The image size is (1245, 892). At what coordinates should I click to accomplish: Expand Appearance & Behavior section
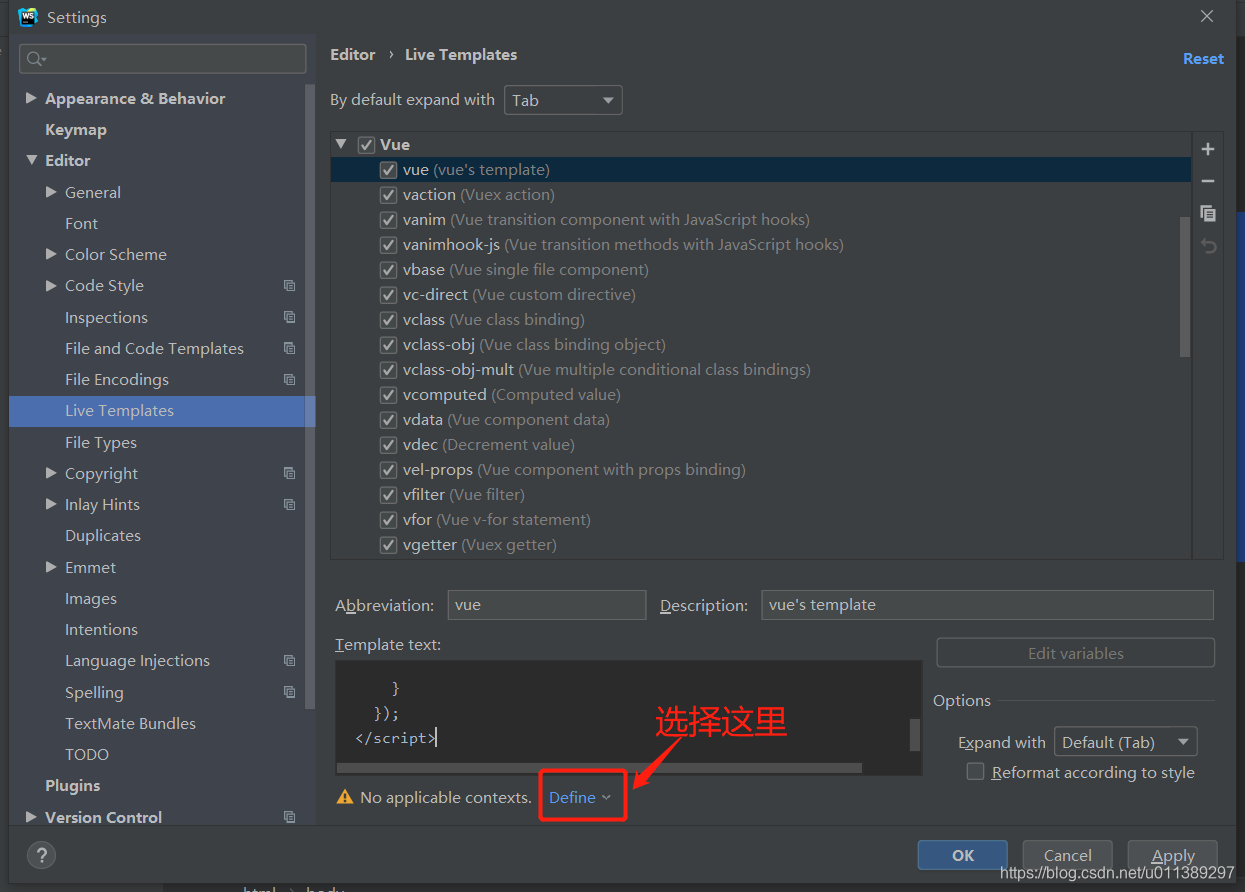point(31,98)
